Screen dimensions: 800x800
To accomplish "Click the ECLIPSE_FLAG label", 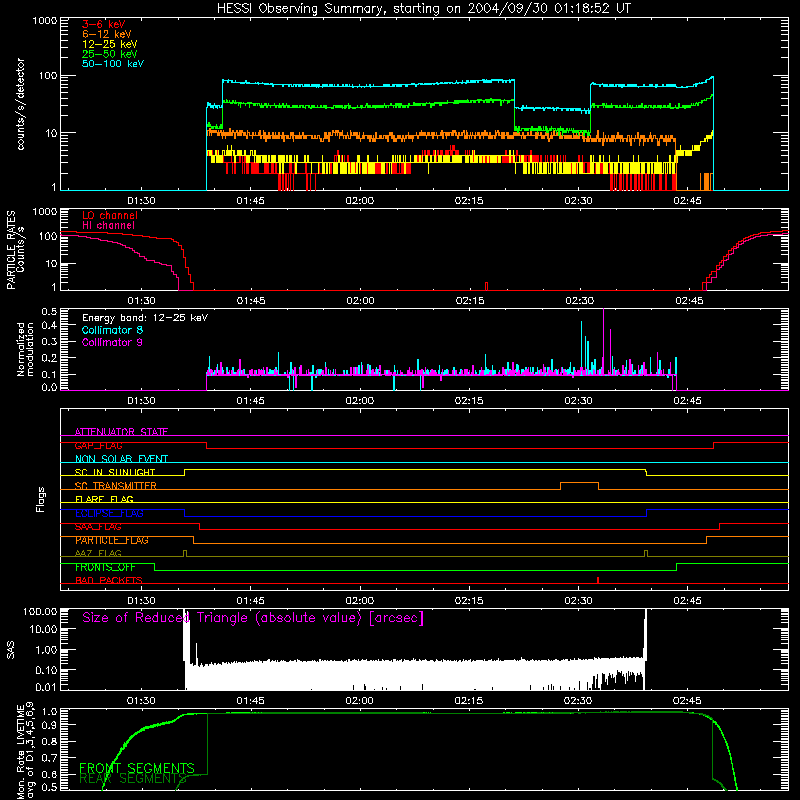I will (109, 513).
